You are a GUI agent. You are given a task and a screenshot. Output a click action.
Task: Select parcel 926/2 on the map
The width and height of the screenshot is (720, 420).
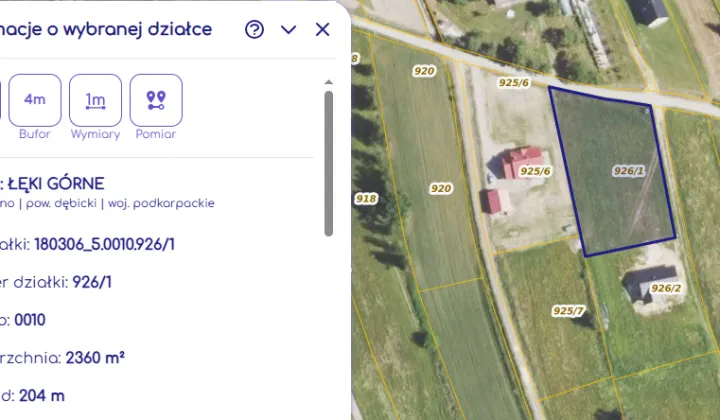click(666, 288)
